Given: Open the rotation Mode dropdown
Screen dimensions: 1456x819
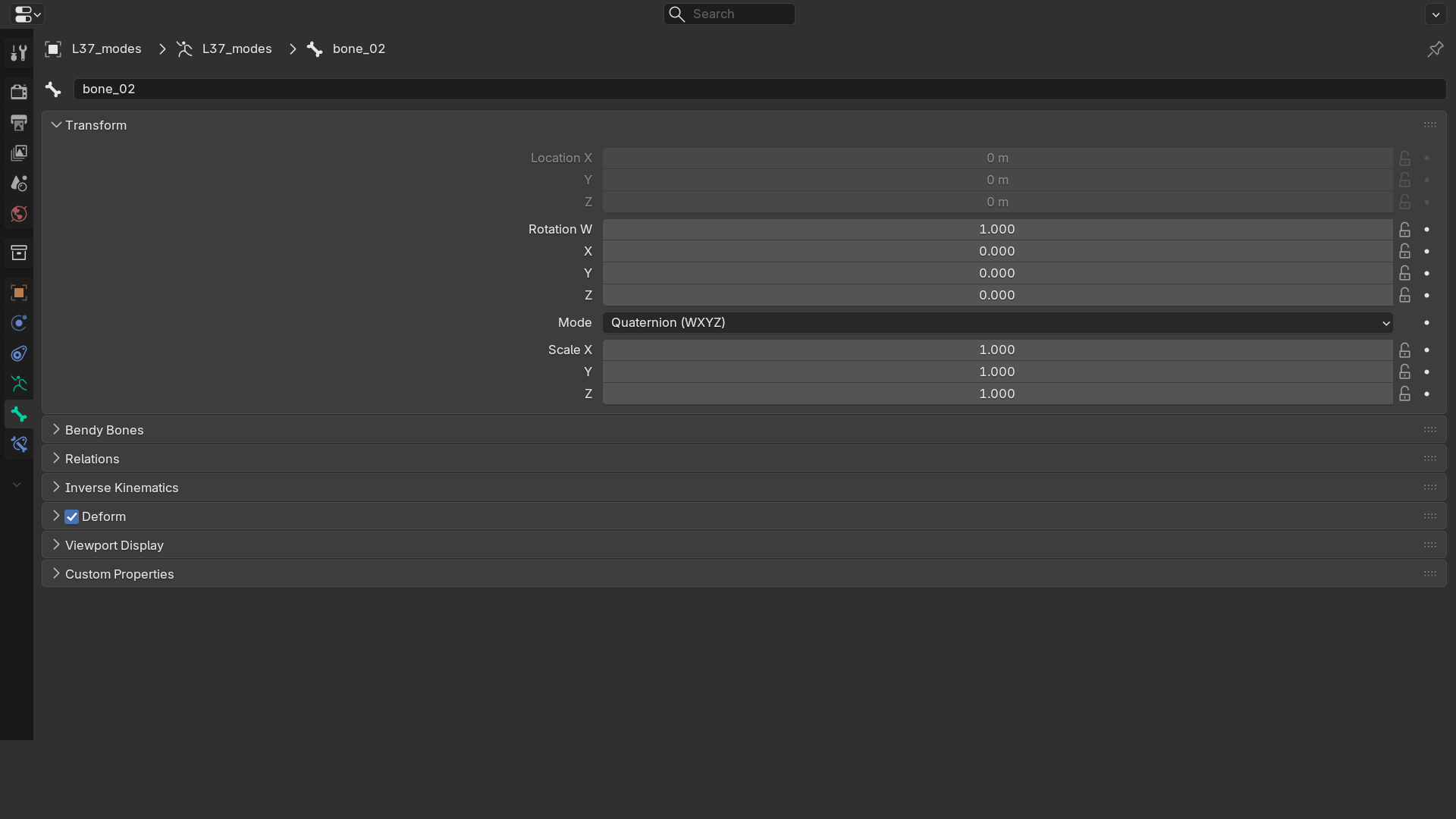Looking at the screenshot, I should tap(997, 322).
